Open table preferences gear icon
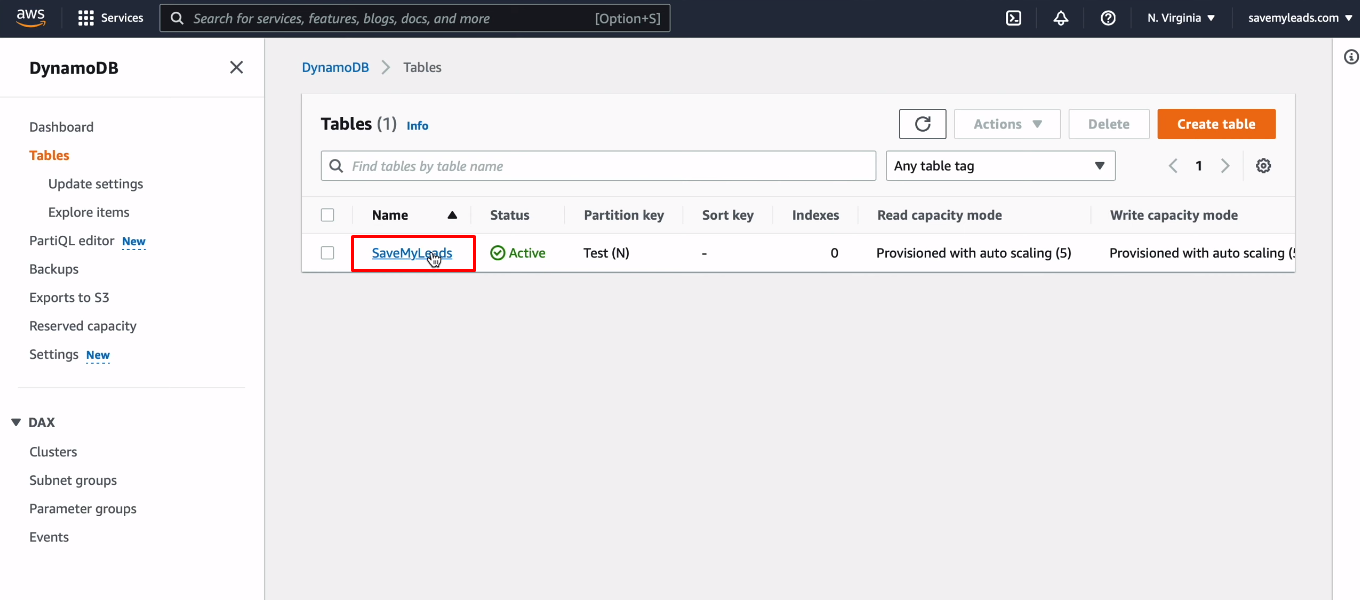The image size is (1360, 600). pos(1263,166)
